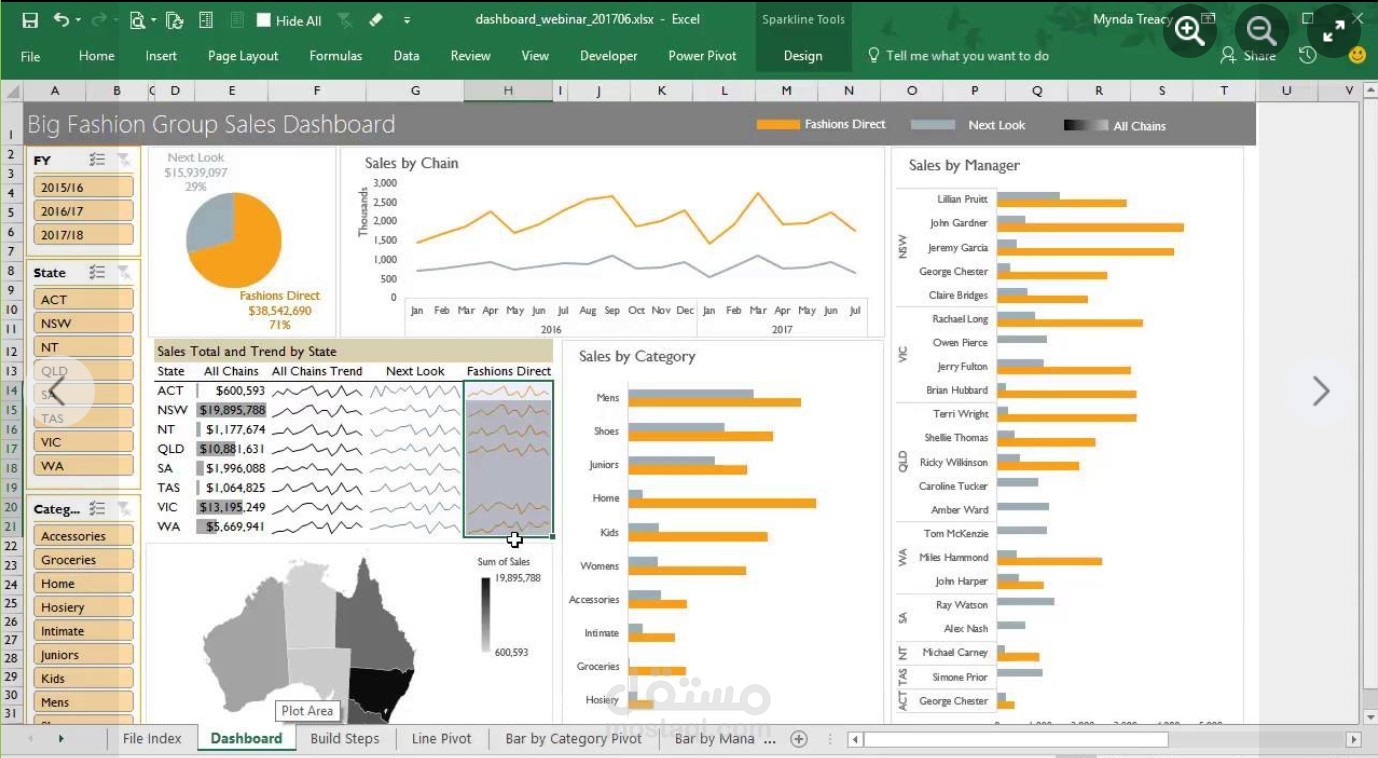Open the Sparkline Tools Design tab

point(803,56)
